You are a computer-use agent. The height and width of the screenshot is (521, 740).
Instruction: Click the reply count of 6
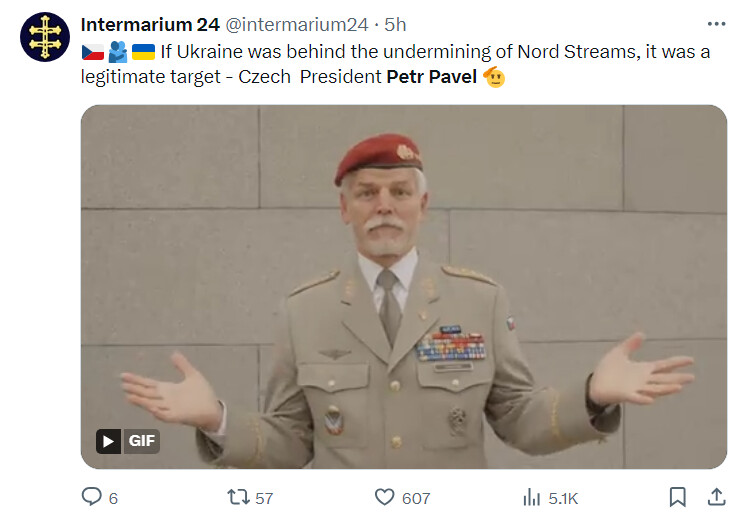(x=113, y=498)
